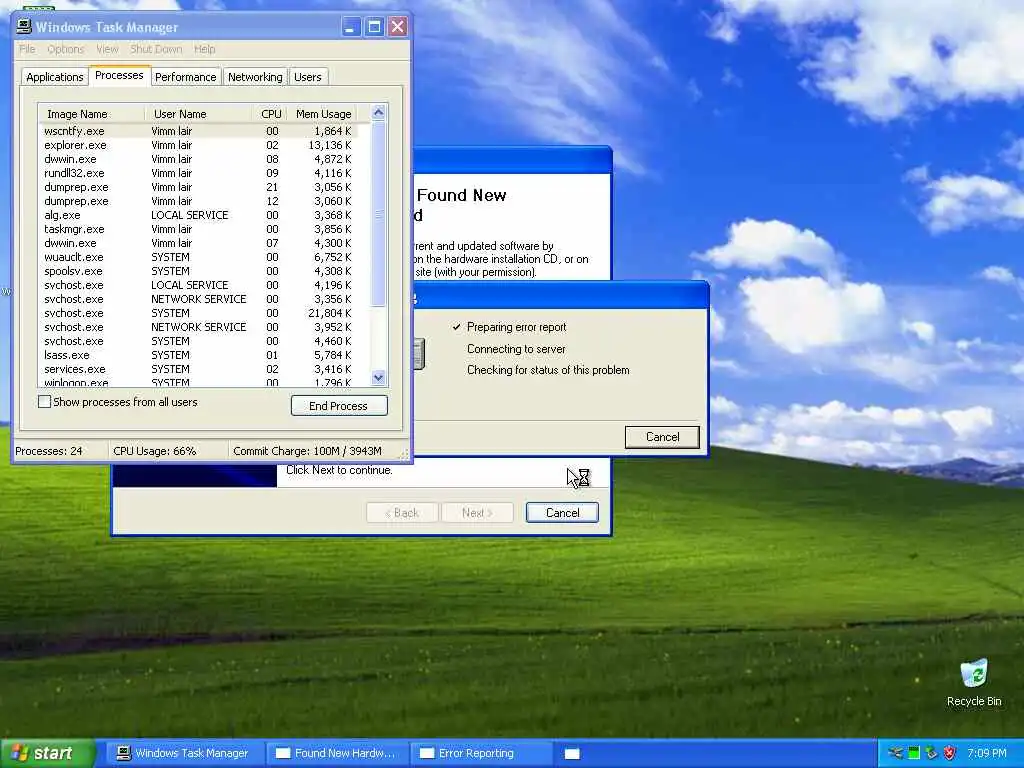The image size is (1024, 768).
Task: Open the Start menu
Action: 47,753
